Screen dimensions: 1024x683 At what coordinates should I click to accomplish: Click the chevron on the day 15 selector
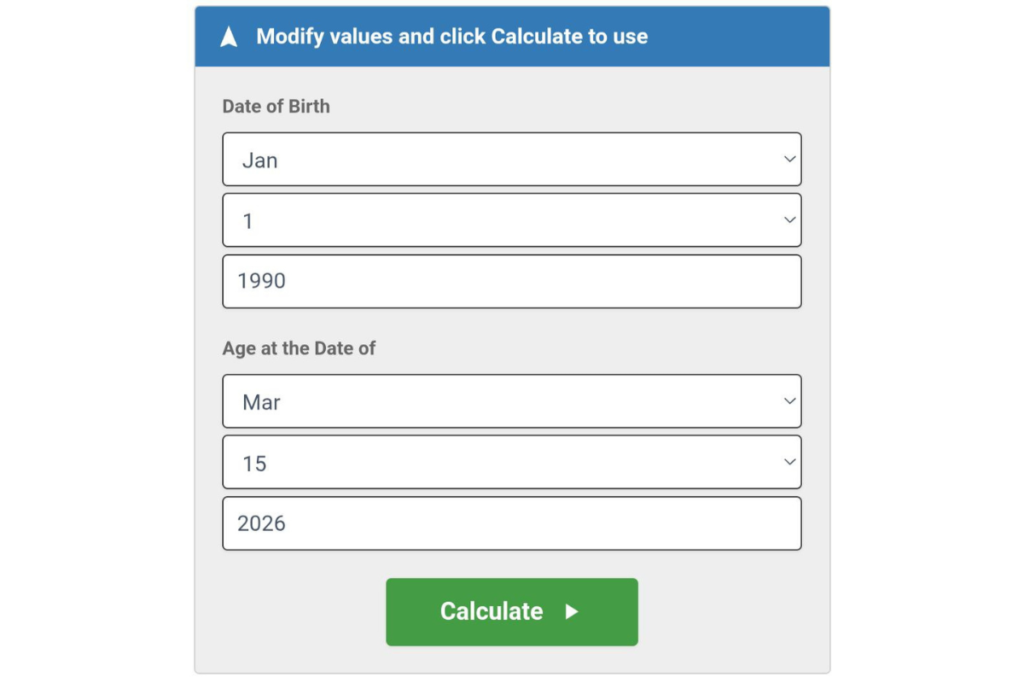point(789,462)
